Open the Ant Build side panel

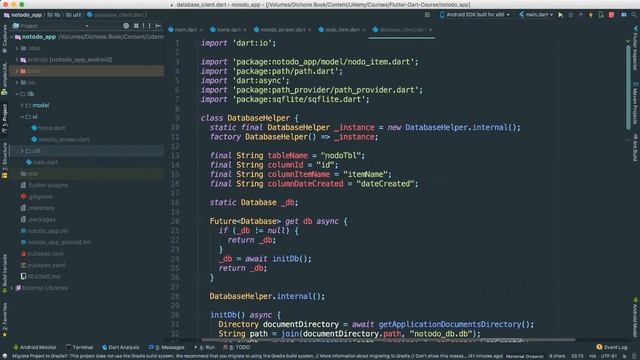click(x=635, y=148)
